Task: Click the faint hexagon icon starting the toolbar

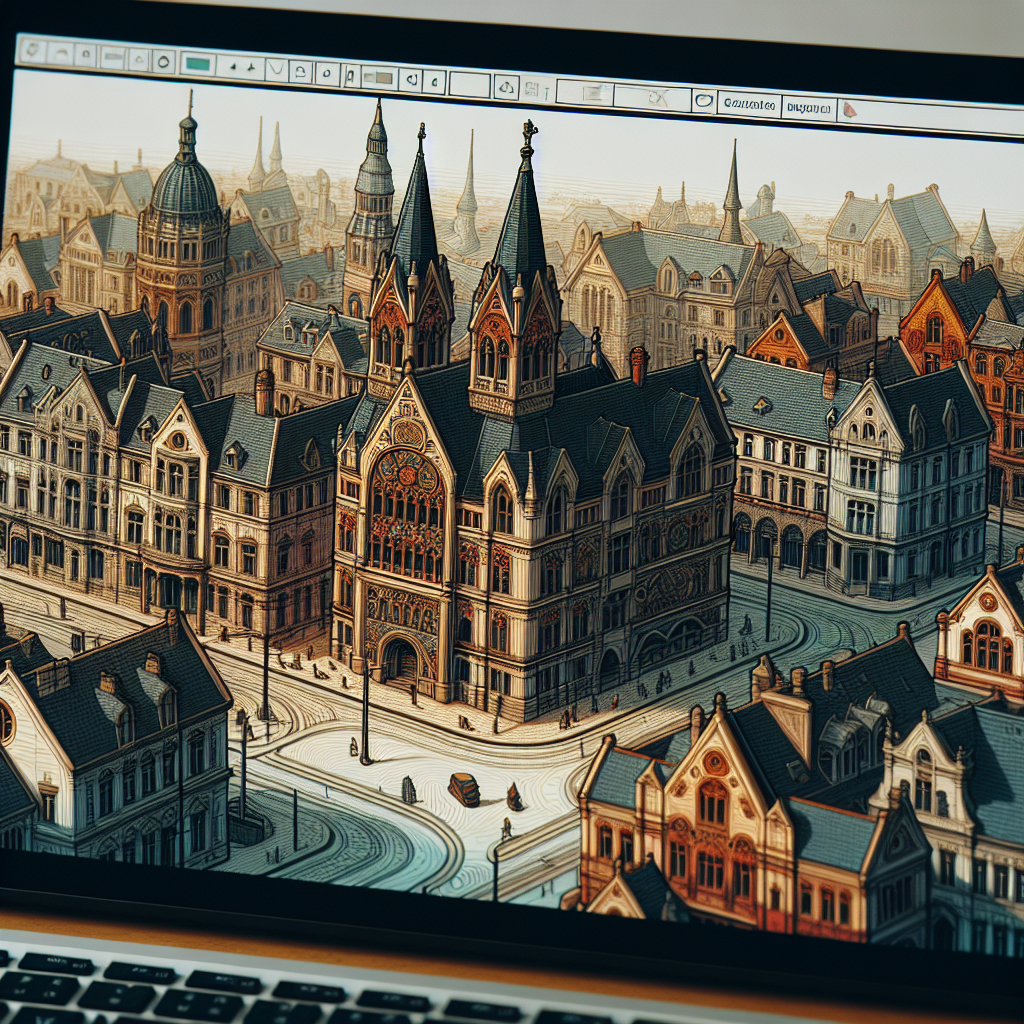Action: click(x=33, y=51)
